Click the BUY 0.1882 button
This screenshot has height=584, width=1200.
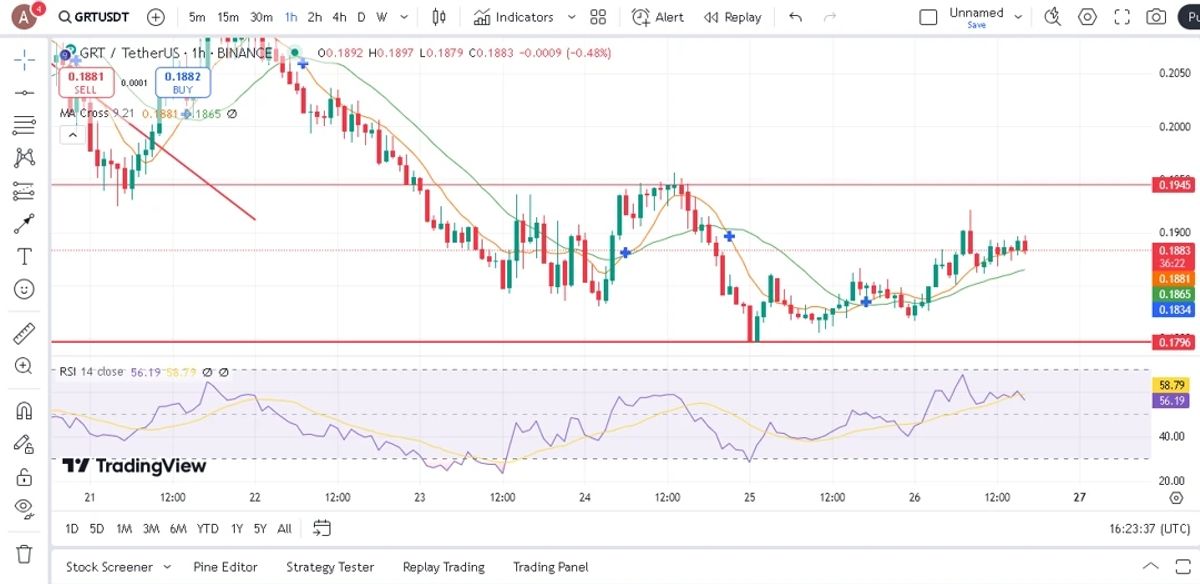[x=182, y=82]
